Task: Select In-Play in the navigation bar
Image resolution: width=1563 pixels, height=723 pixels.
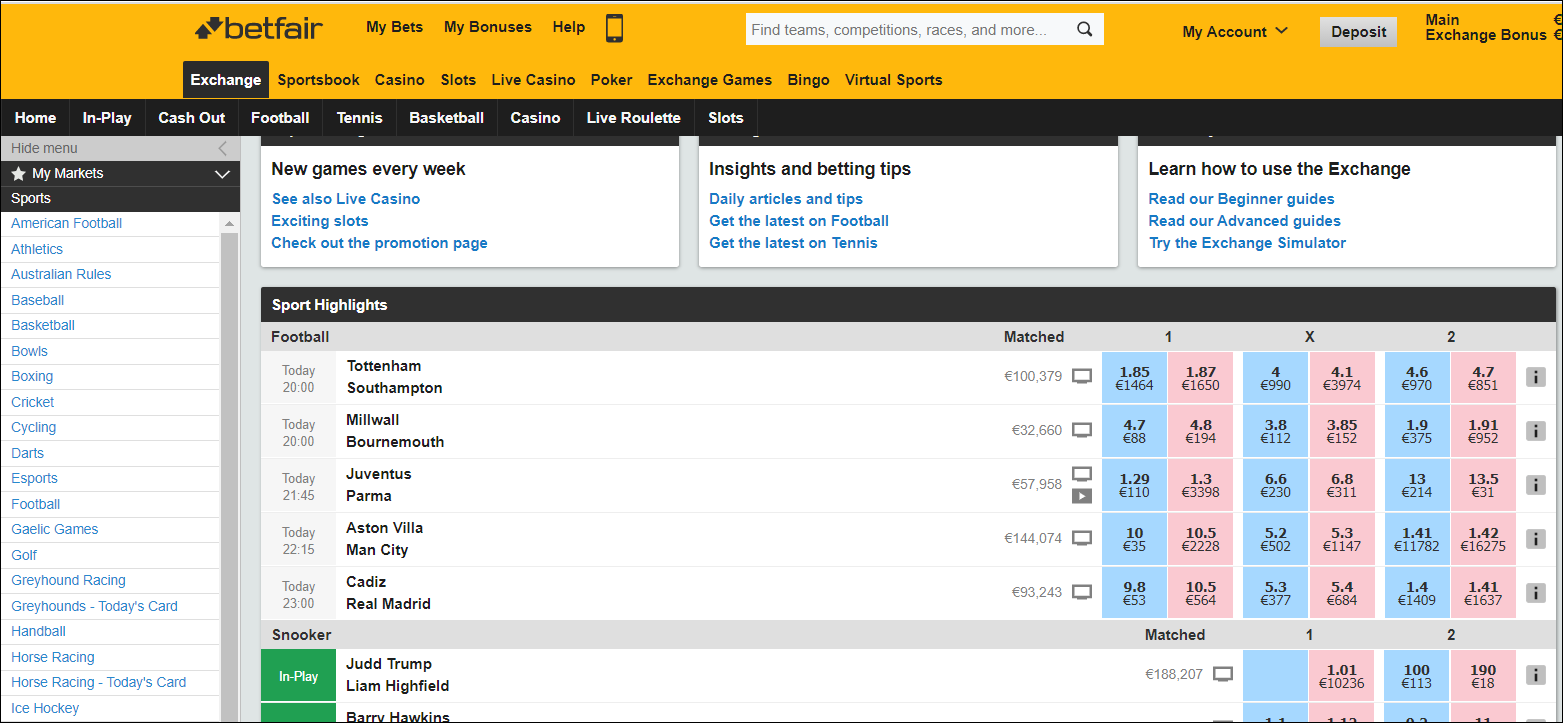Action: click(107, 118)
